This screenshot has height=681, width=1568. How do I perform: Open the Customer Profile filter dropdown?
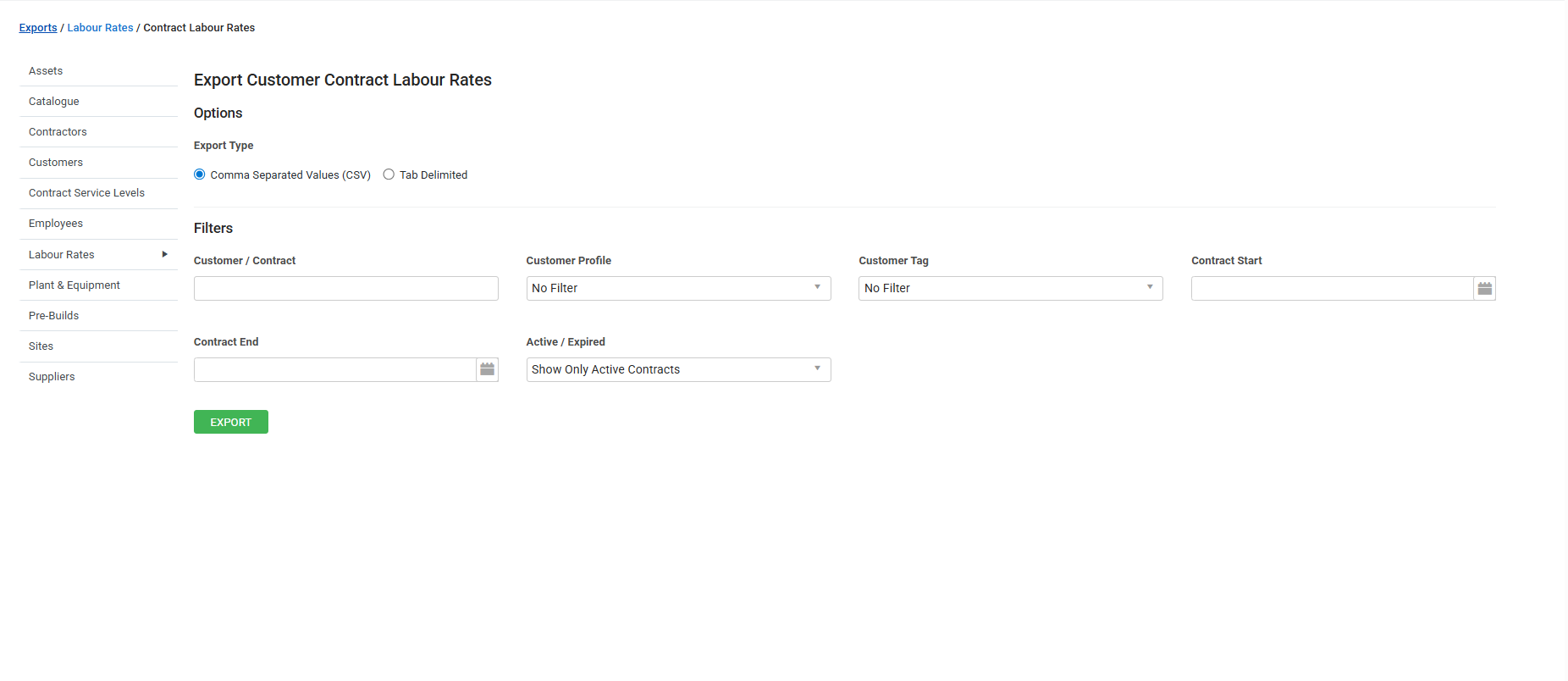click(678, 289)
